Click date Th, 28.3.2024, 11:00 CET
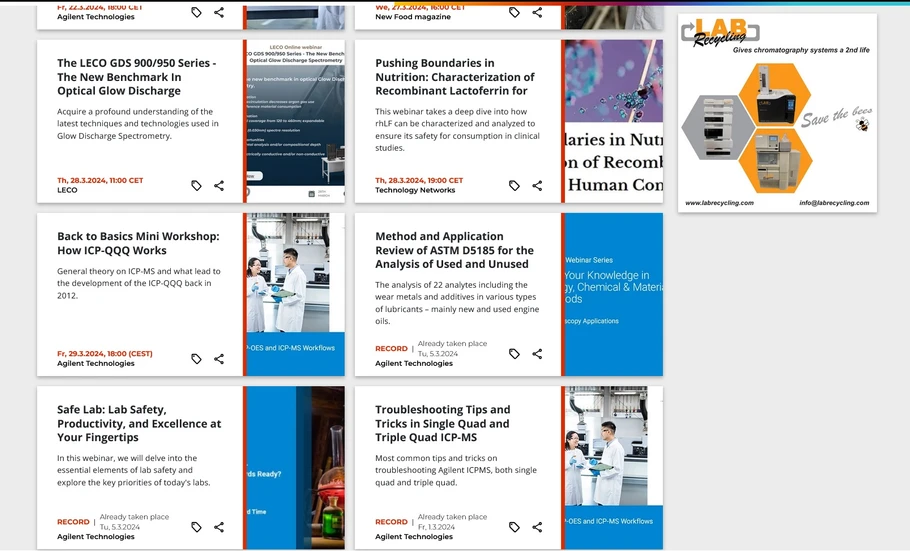 (x=100, y=181)
